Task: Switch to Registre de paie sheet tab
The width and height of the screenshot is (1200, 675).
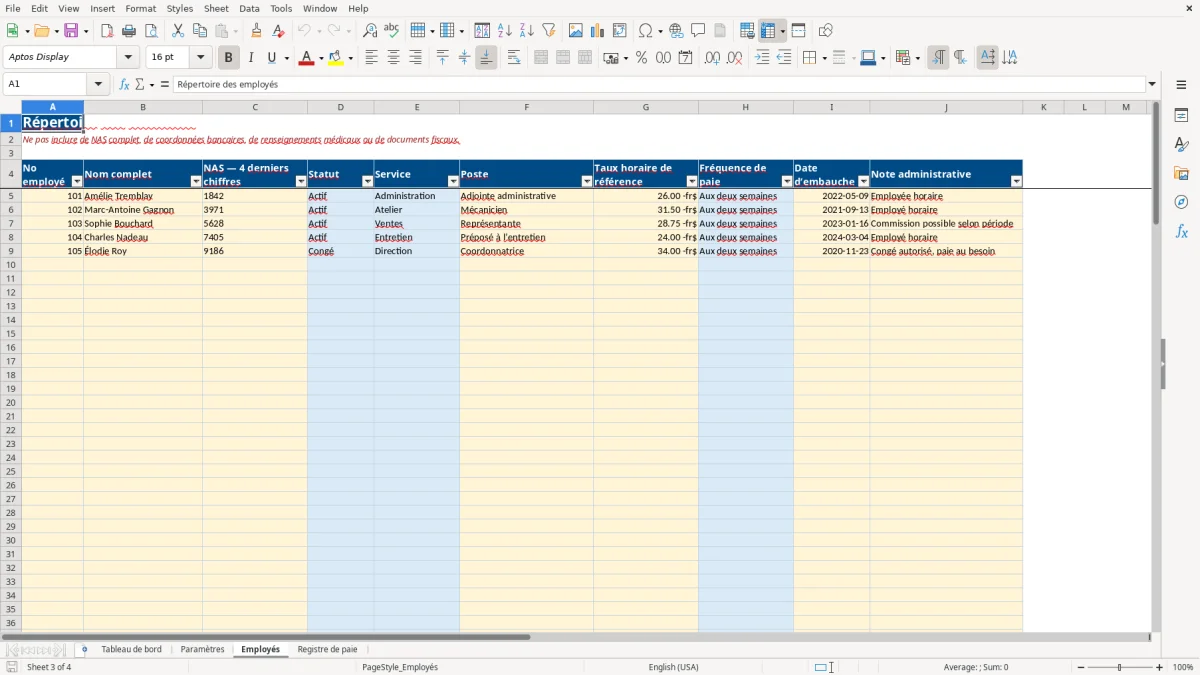Action: [327, 650]
